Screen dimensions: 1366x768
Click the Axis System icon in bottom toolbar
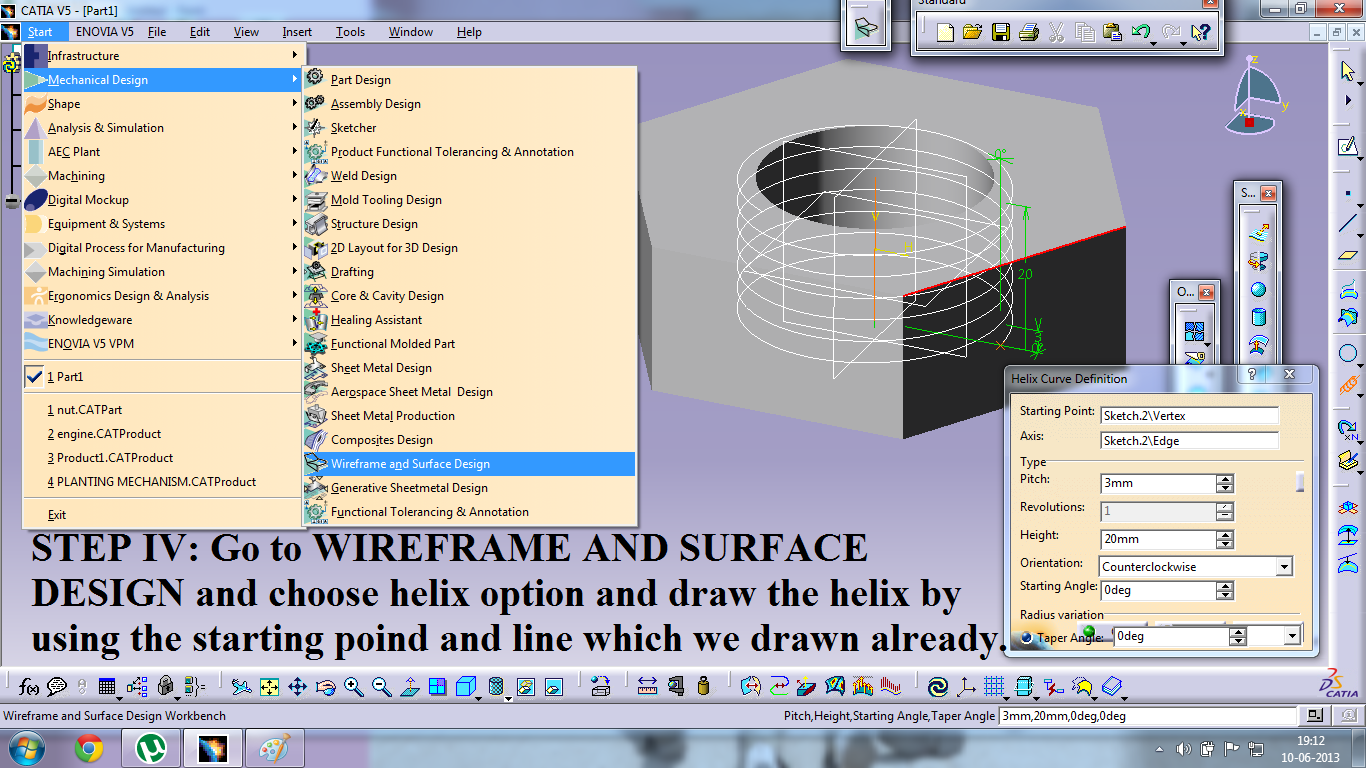pos(966,687)
